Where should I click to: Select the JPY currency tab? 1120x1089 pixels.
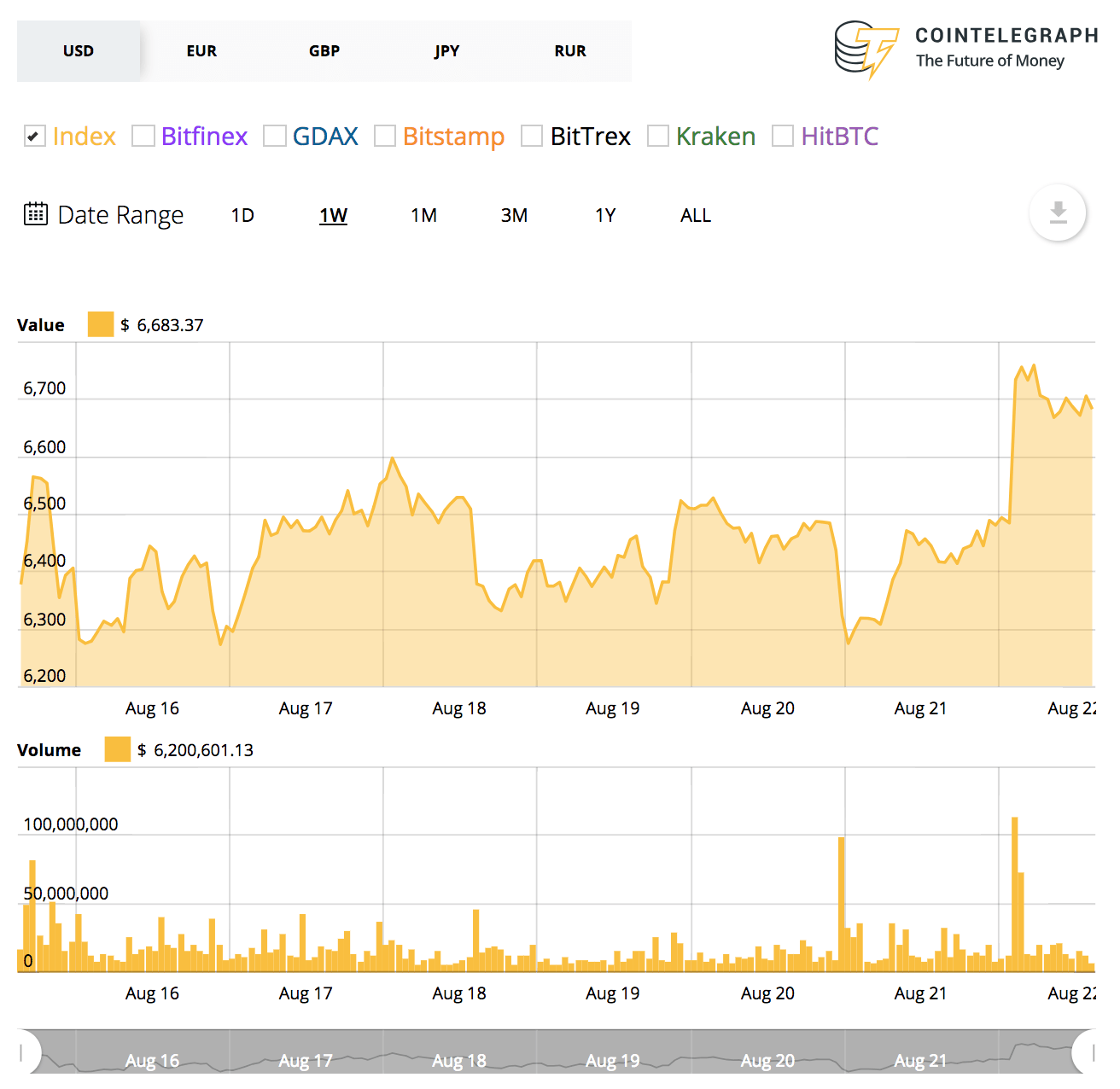447,51
